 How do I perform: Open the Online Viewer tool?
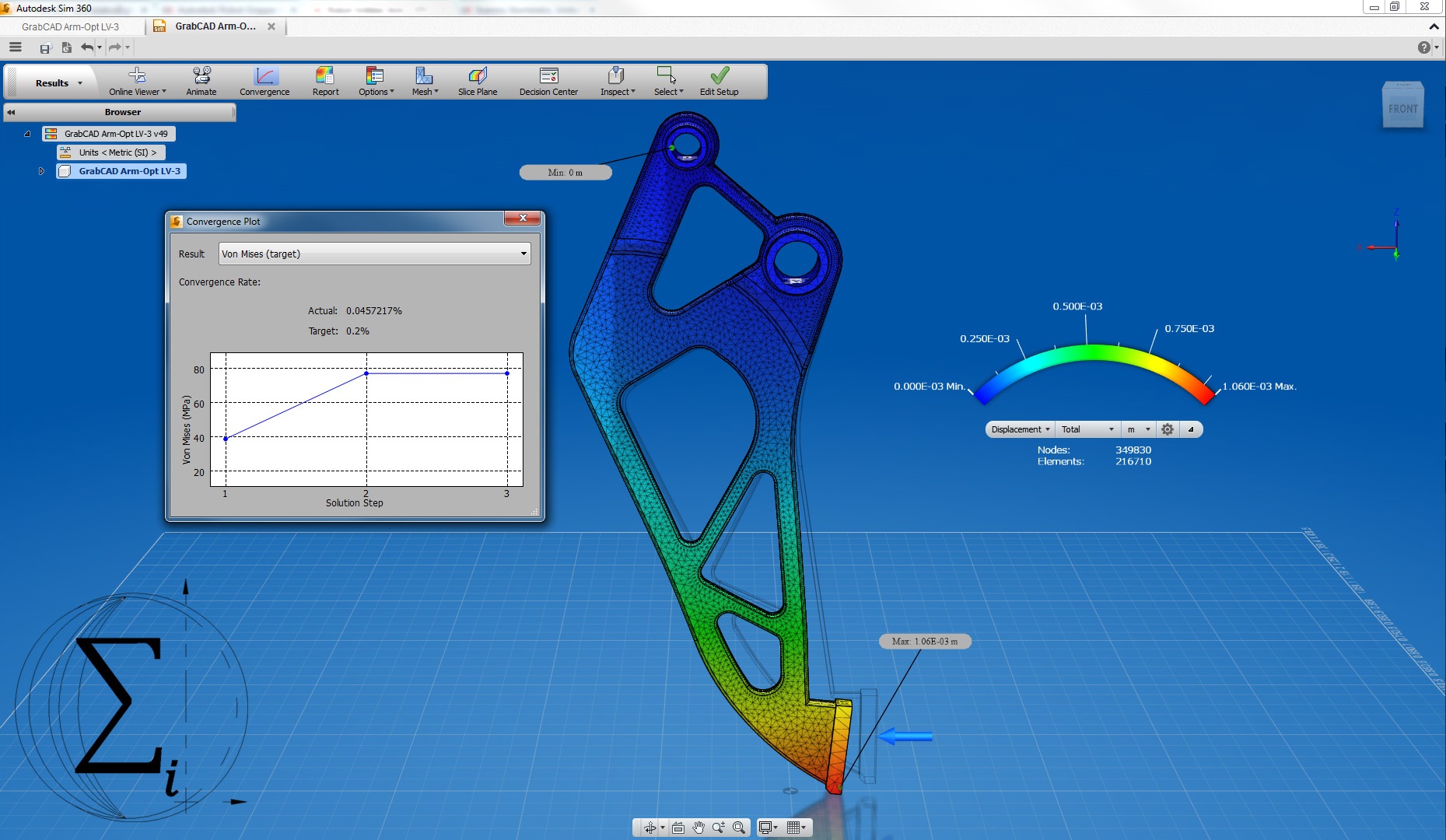tap(137, 82)
